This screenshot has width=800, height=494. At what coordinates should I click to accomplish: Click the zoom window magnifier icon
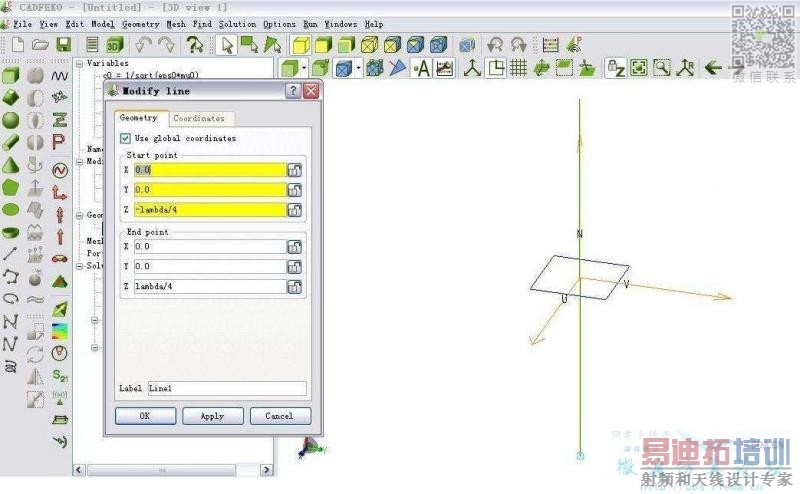pos(662,68)
